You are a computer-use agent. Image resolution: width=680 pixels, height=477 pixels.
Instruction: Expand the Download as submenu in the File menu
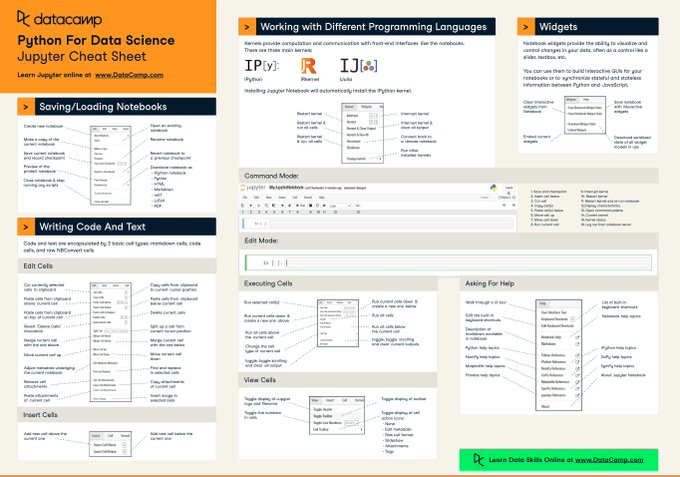coord(111,185)
